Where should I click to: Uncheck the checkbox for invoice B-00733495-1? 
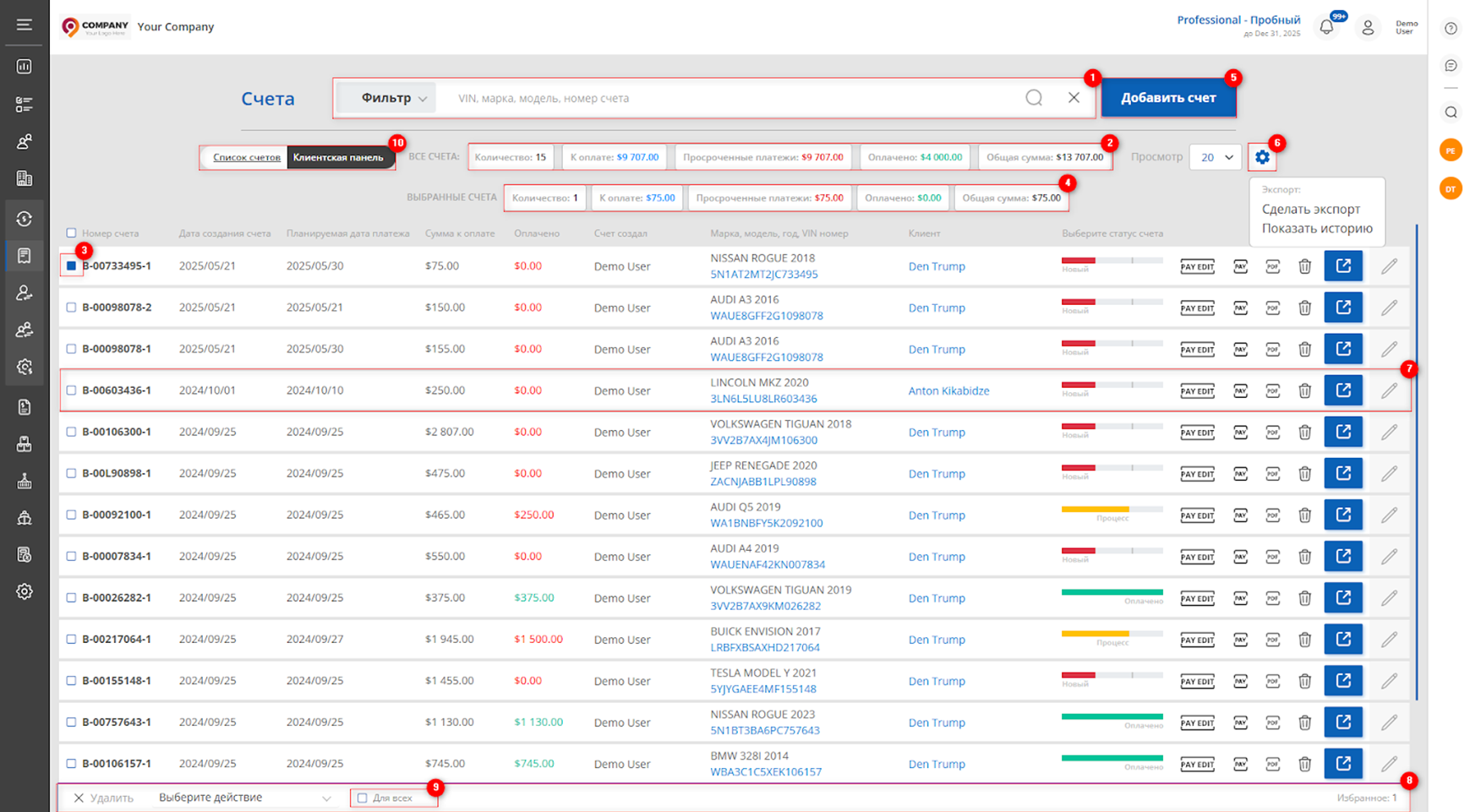pos(71,265)
